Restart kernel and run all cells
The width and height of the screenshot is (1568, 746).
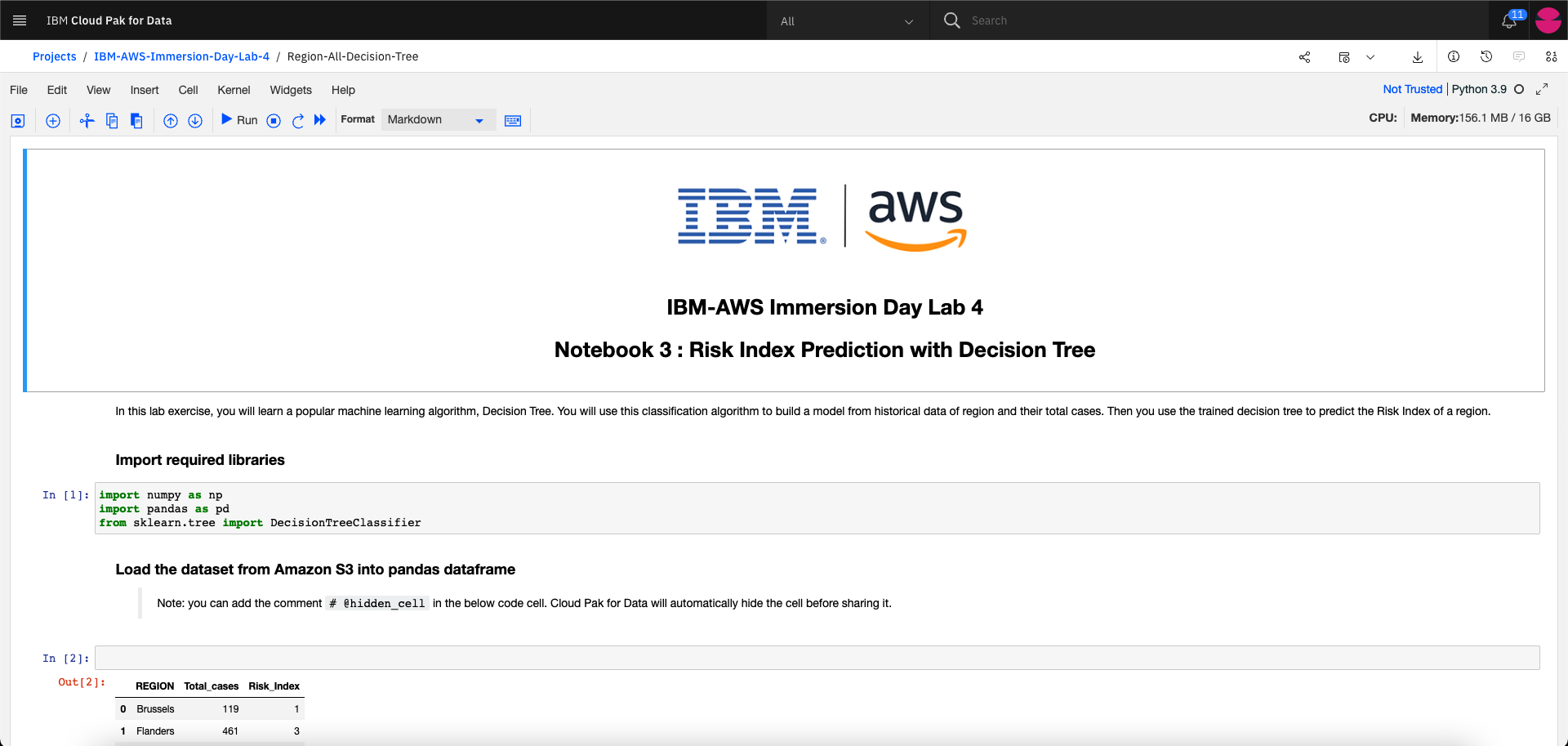(x=320, y=120)
